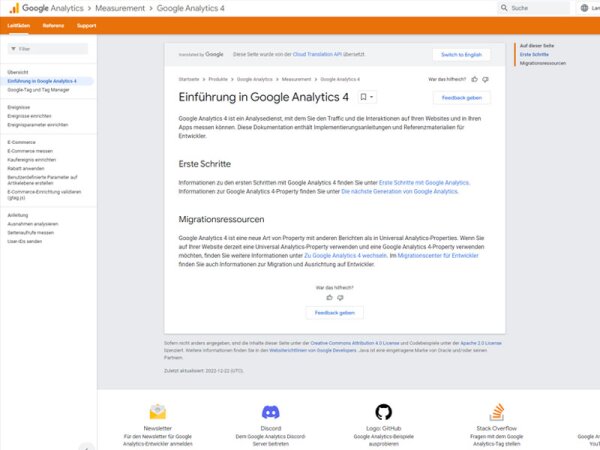Open Websiterichtlinien von Google Developers link

(x=313, y=351)
